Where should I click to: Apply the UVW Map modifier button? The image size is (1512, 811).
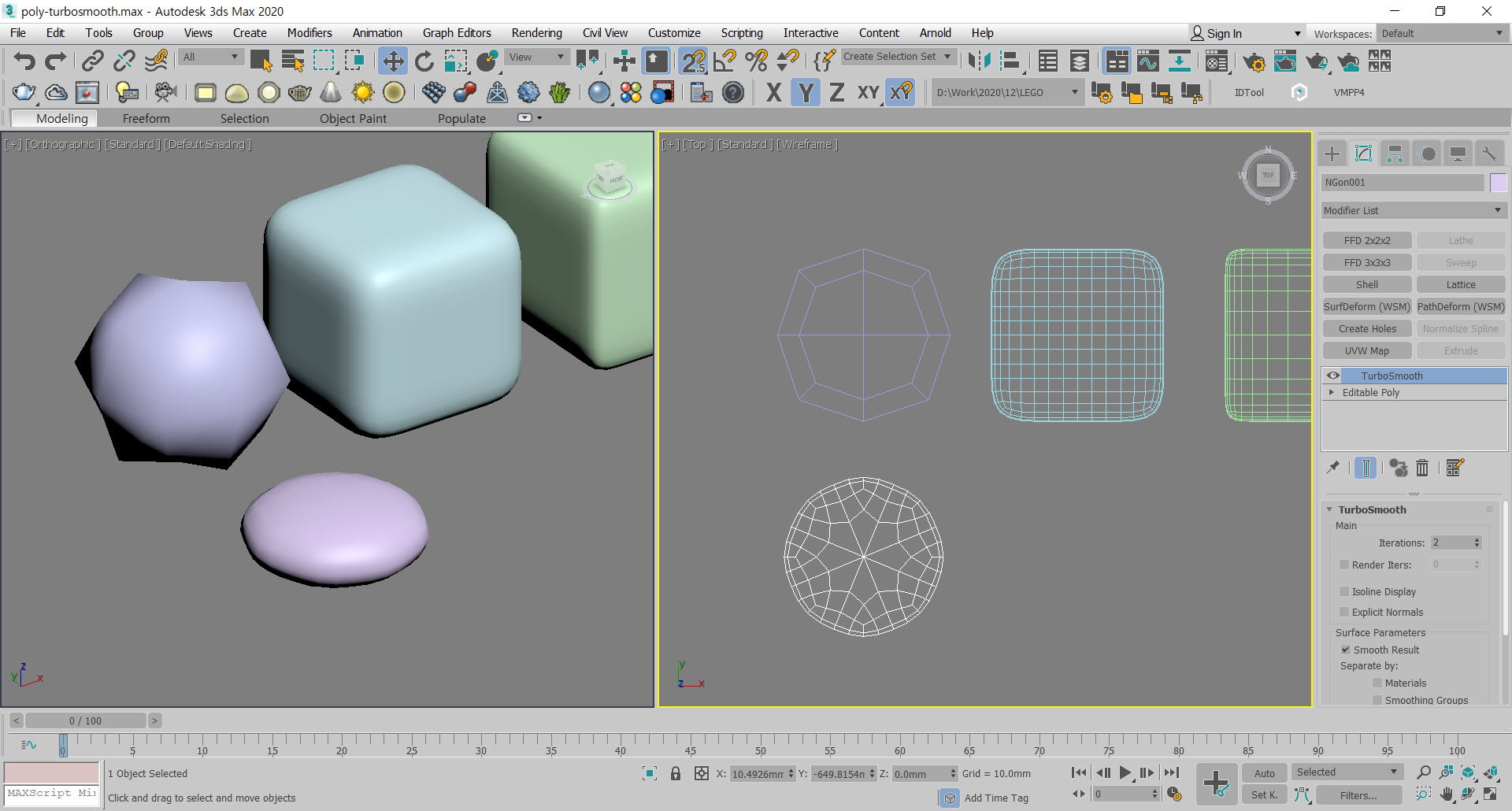[1367, 350]
